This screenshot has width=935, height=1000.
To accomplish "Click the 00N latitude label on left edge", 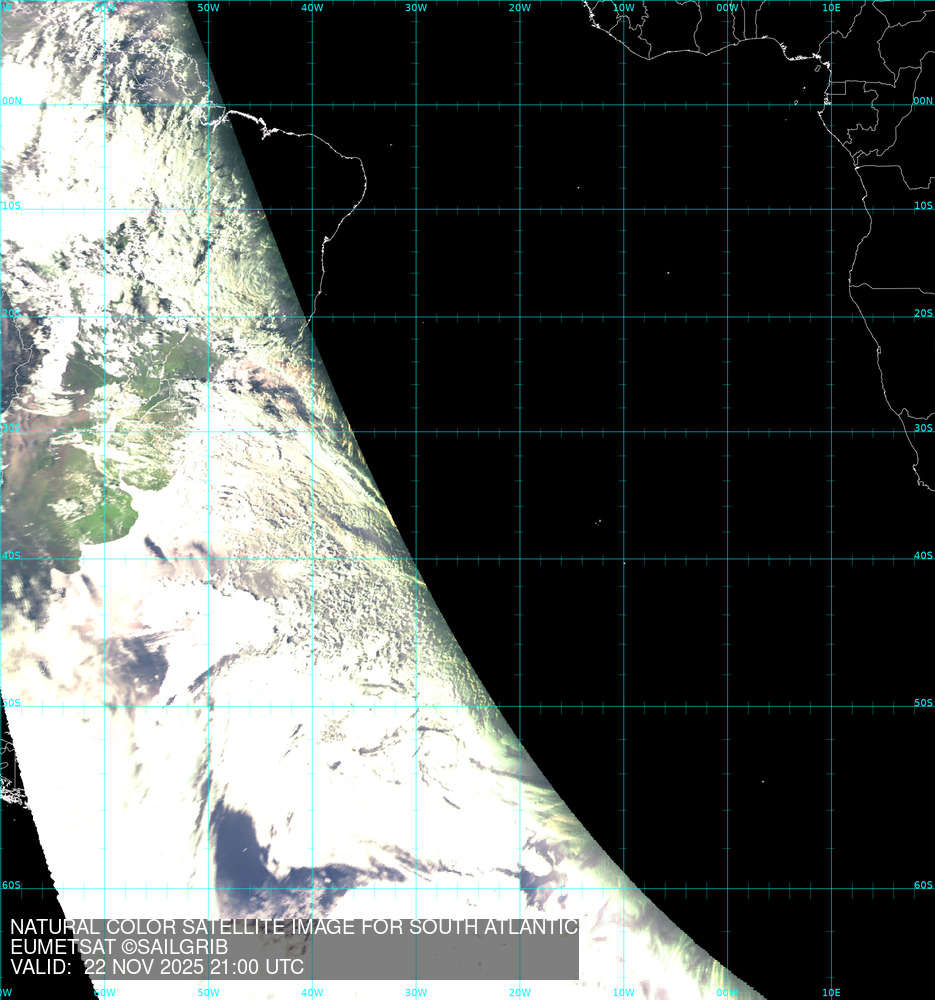I will pos(12,101).
